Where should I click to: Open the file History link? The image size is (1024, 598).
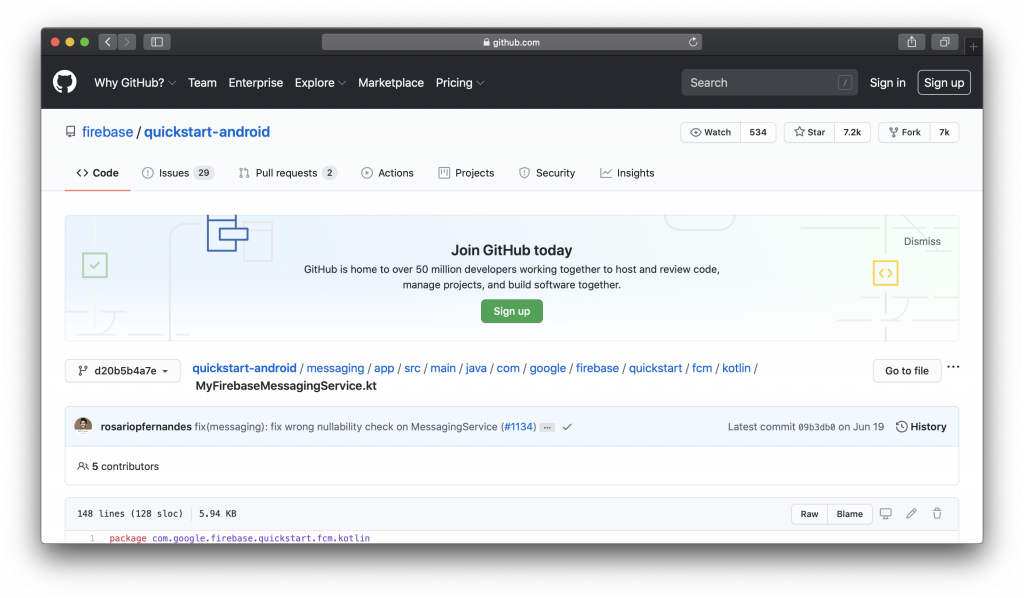921,427
